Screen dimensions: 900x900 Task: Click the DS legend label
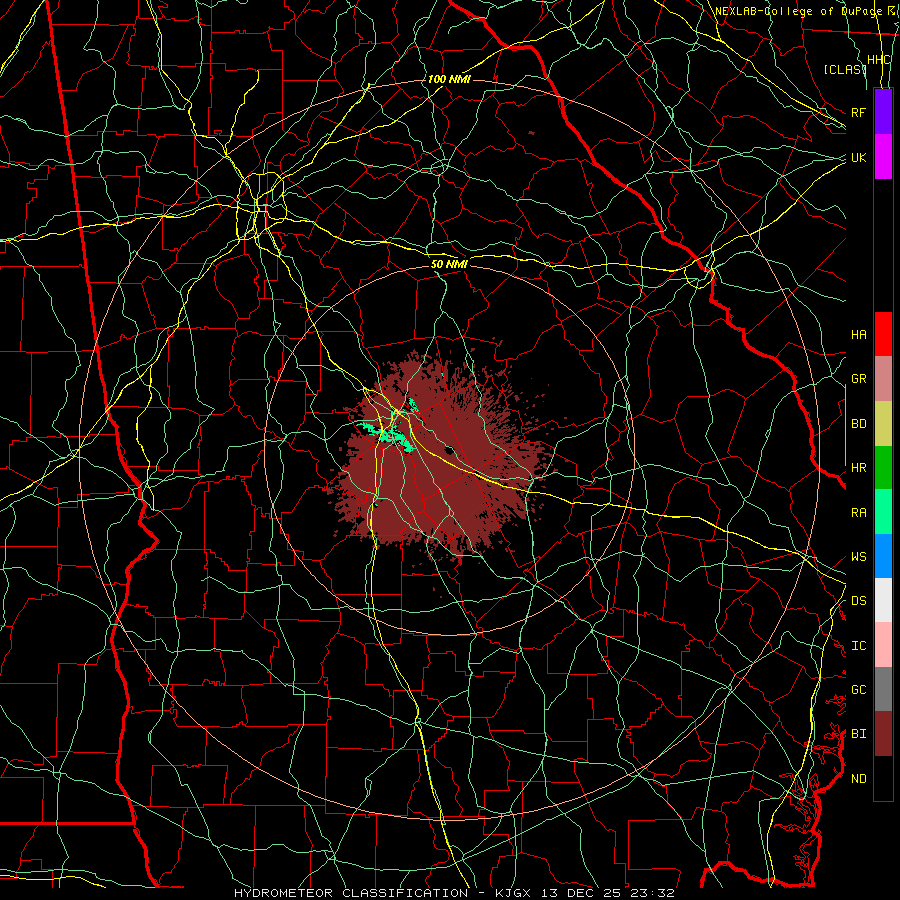tap(859, 601)
